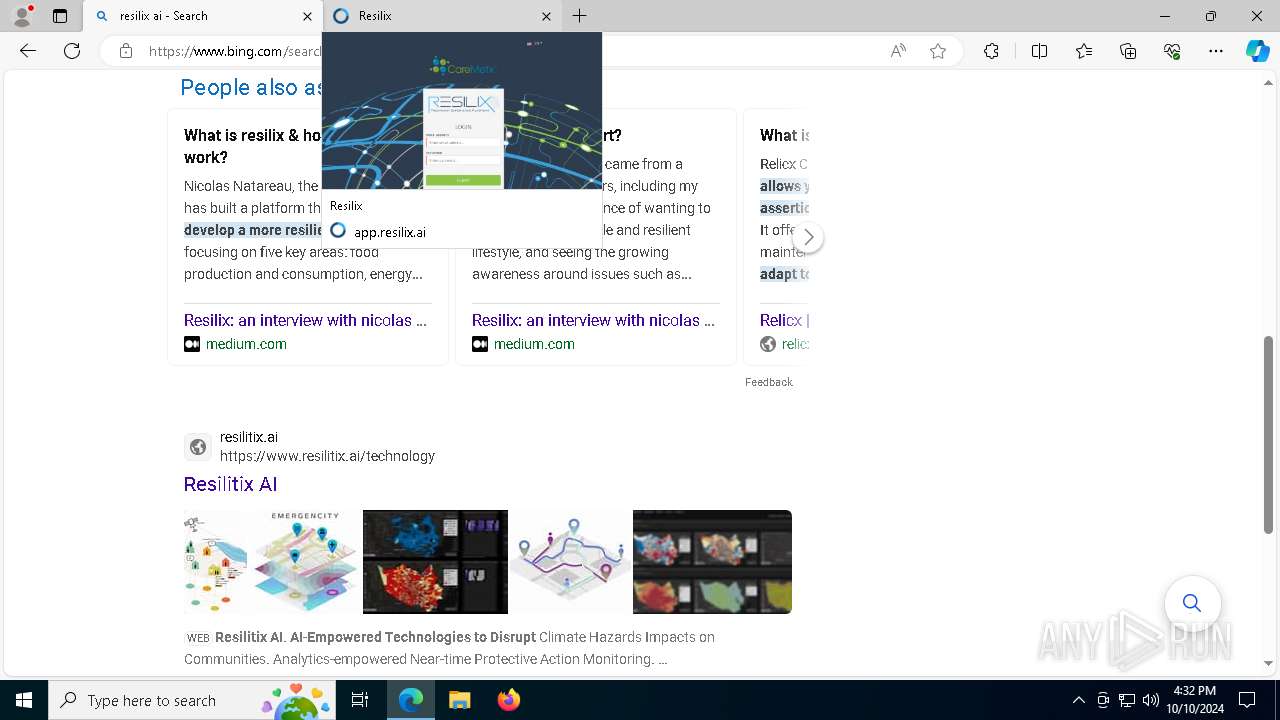Open second 'Resilix: an interview with nicolas' link
The image size is (1280, 720).
593,320
